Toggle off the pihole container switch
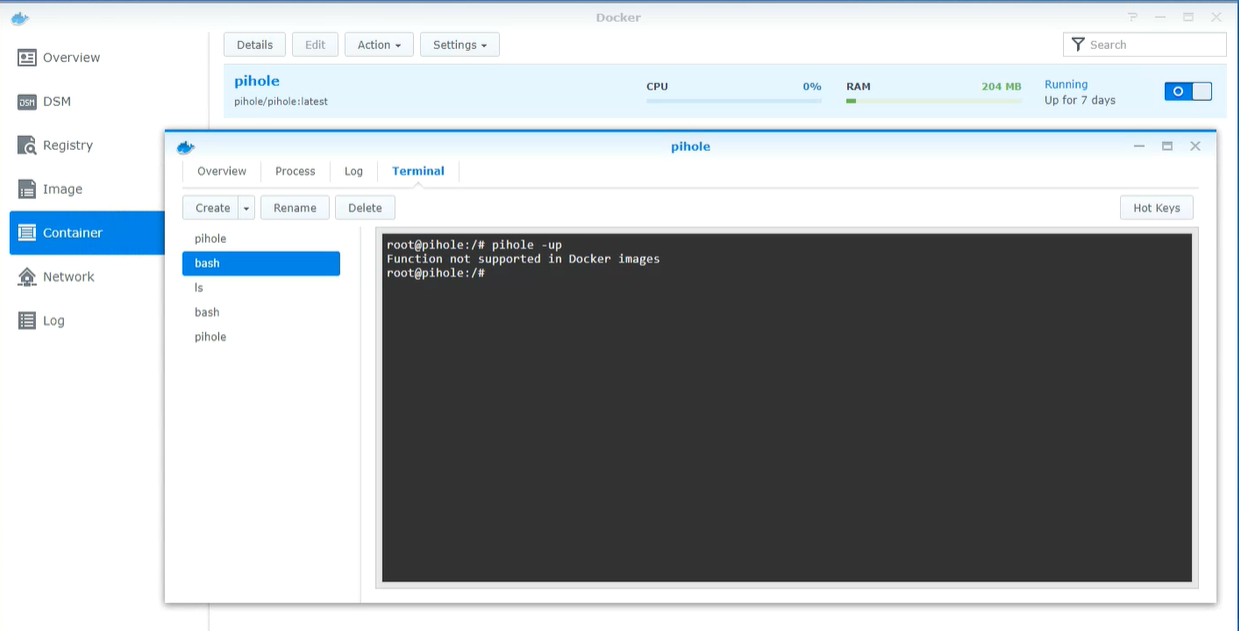 coord(1188,91)
